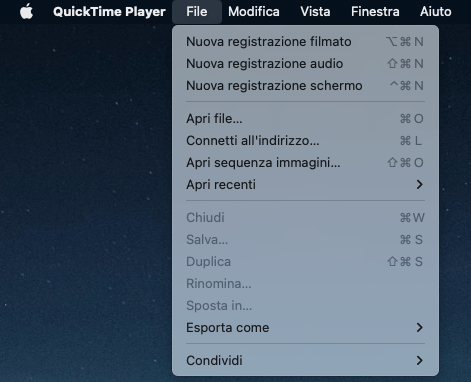The image size is (471, 382).
Task: Click the disabled Rinomina… entry
Action: pyautogui.click(x=305, y=284)
